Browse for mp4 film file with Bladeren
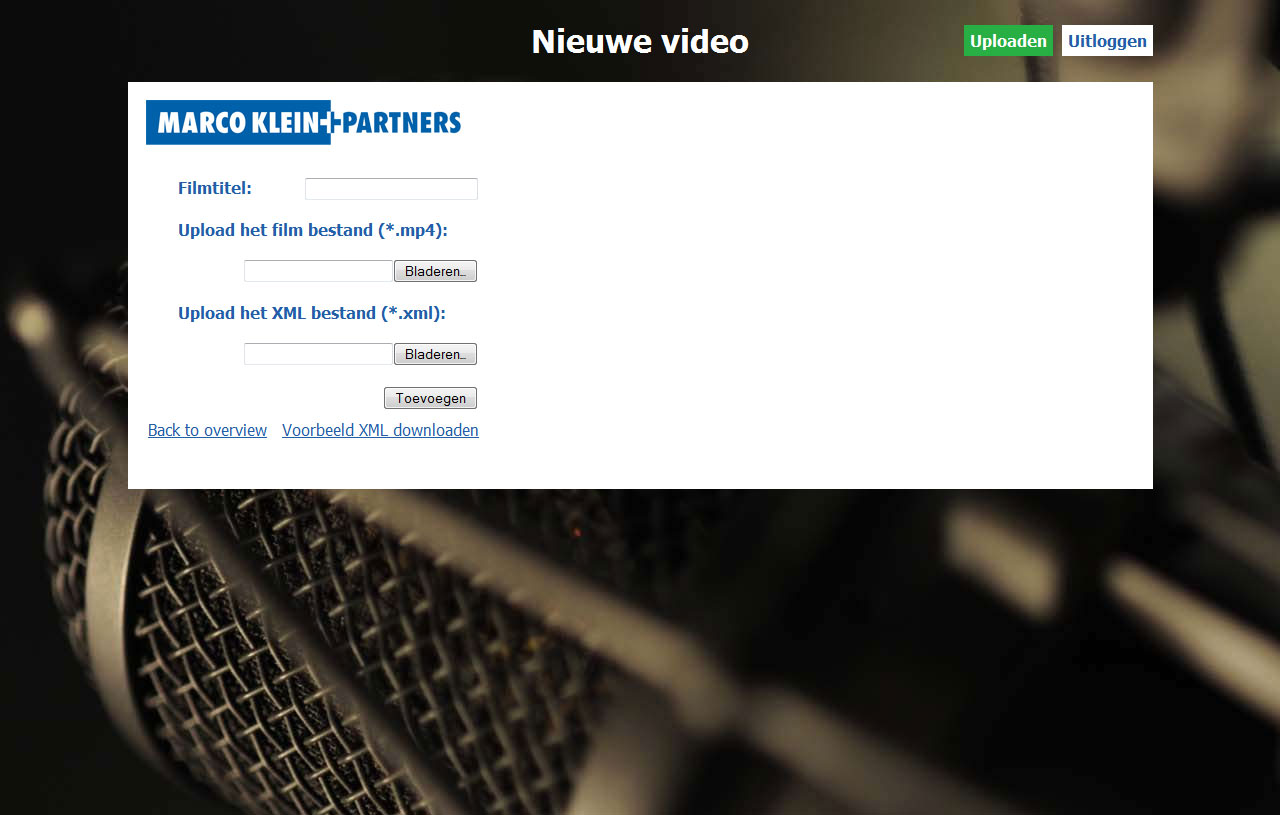1280x815 pixels. [x=435, y=271]
